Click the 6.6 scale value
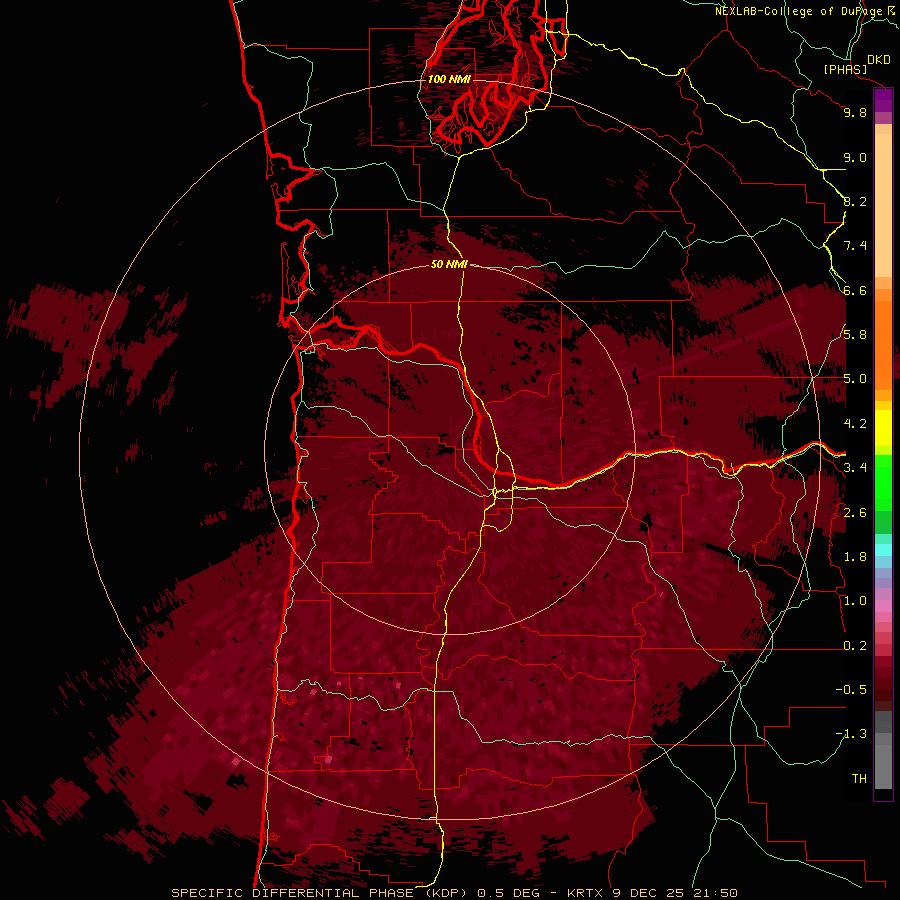 (855, 290)
